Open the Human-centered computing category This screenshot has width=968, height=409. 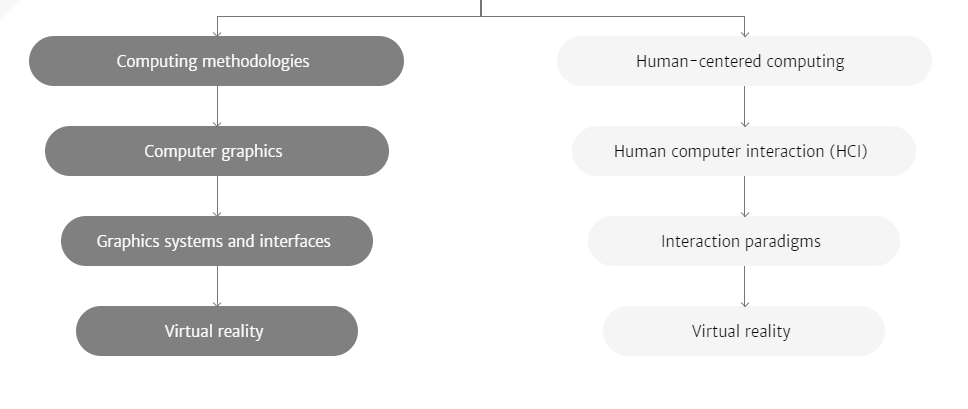pyautogui.click(x=744, y=61)
